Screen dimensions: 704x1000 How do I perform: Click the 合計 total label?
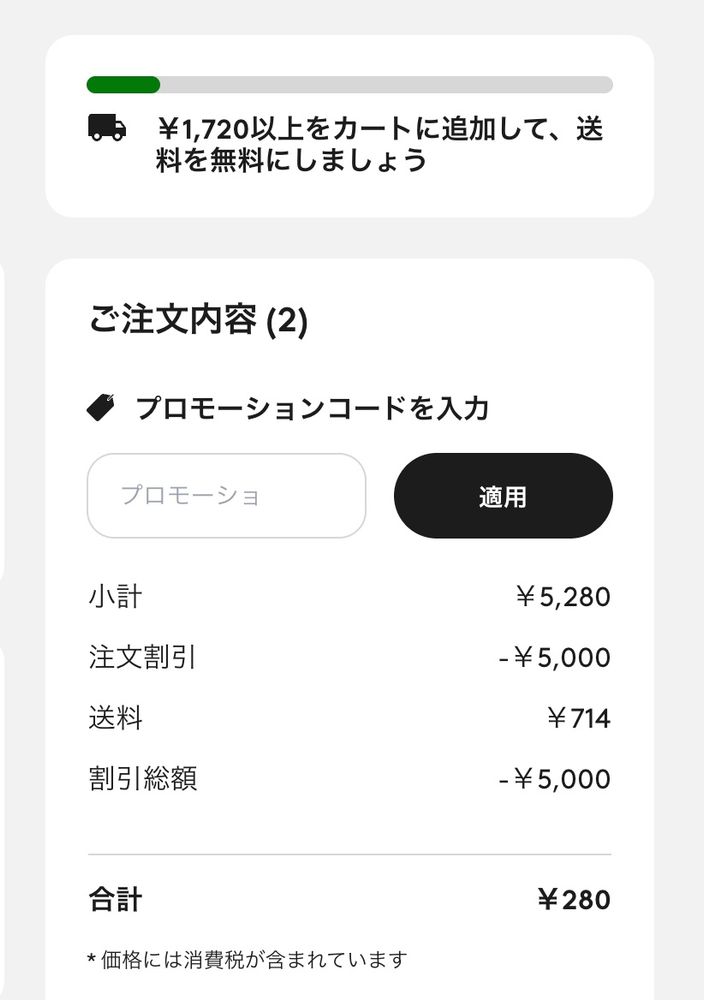115,900
